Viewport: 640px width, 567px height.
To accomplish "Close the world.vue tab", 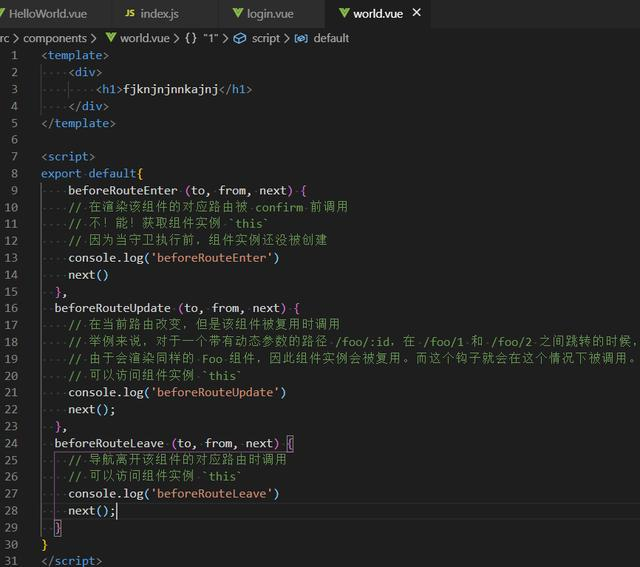I will 417,13.
